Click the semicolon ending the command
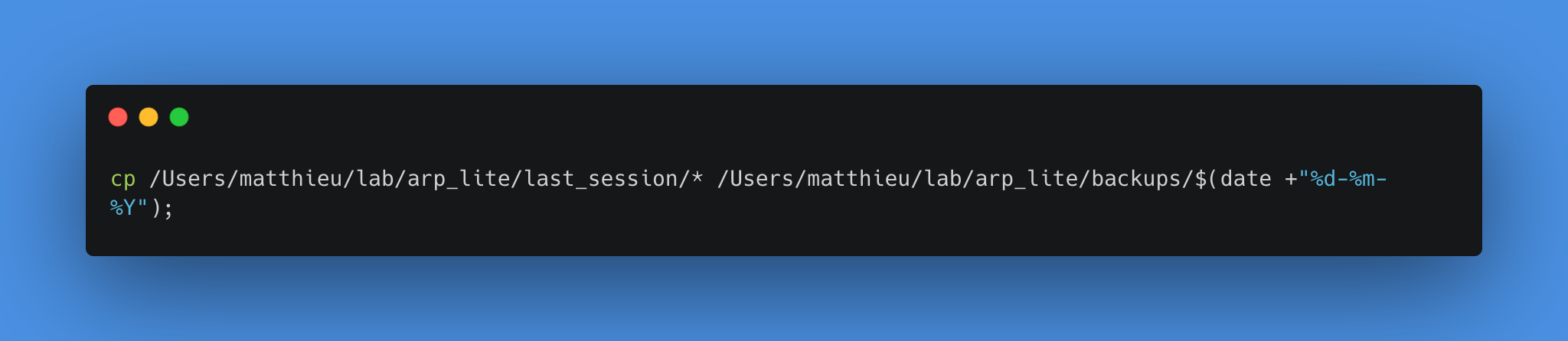 (168, 208)
